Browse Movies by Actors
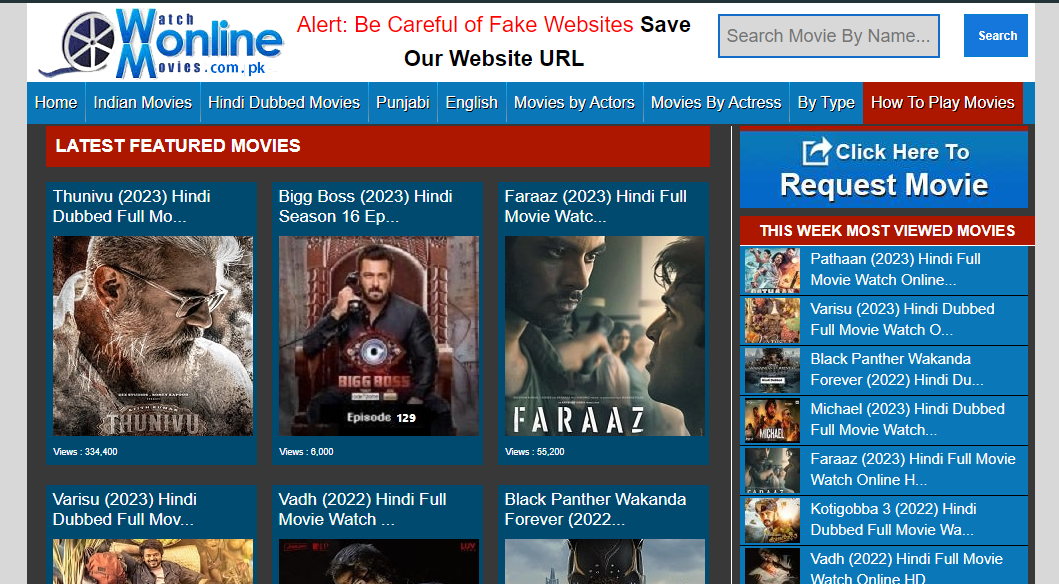 pos(574,103)
